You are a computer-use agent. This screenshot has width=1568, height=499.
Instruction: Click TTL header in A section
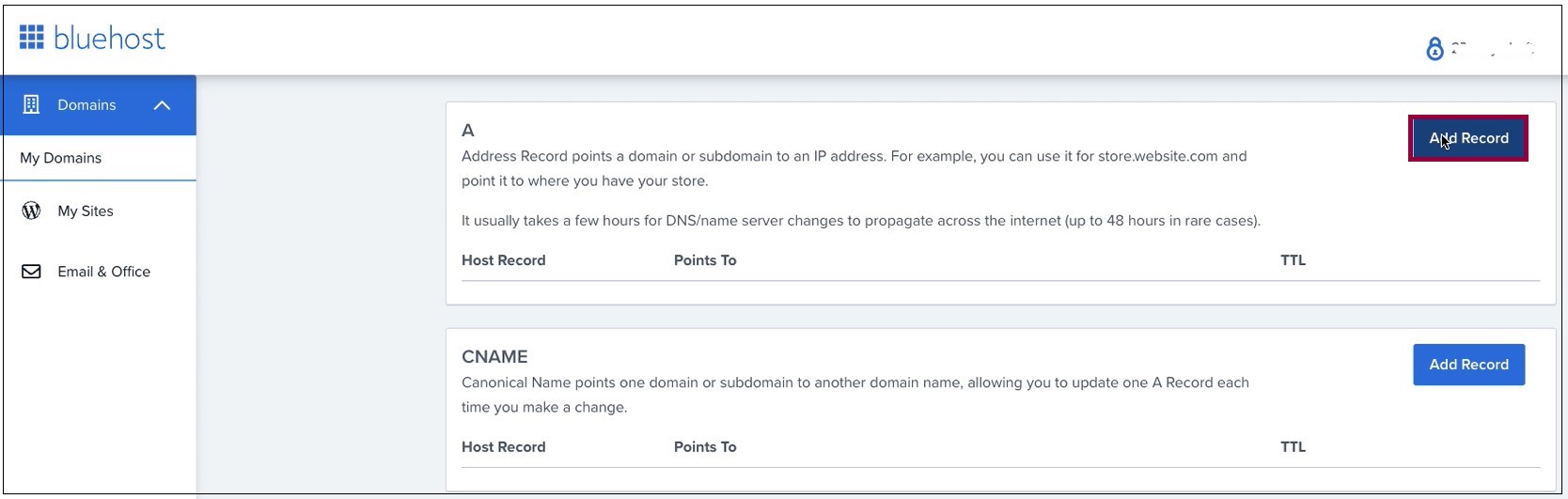[1293, 260]
